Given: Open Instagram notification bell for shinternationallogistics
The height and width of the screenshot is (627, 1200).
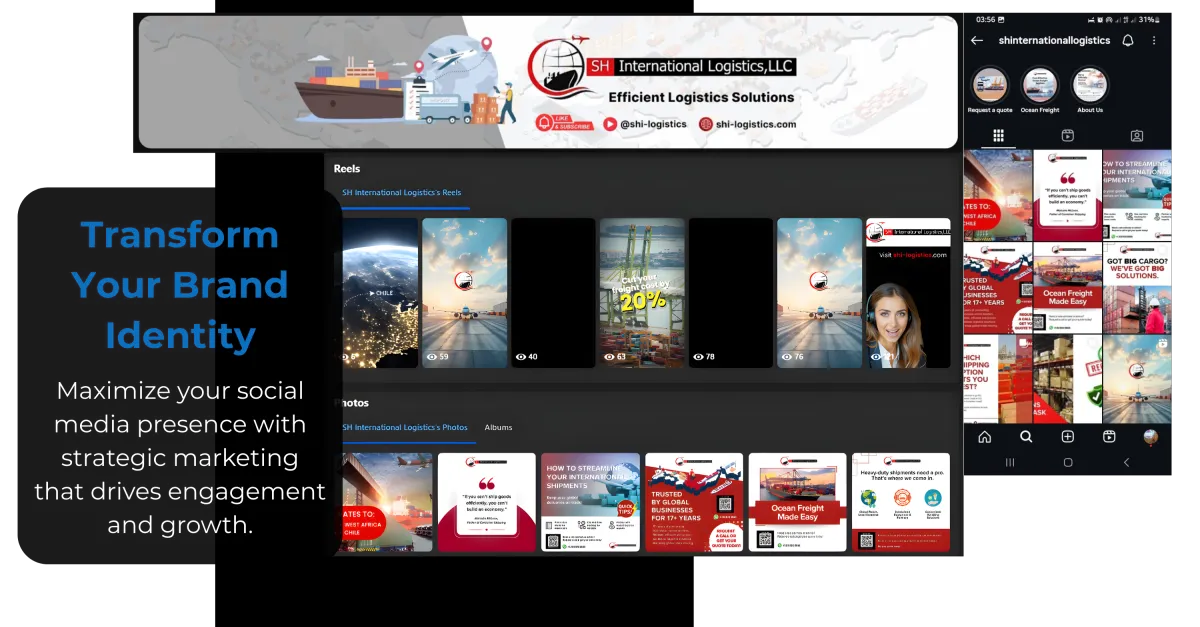Looking at the screenshot, I should [x=1128, y=41].
